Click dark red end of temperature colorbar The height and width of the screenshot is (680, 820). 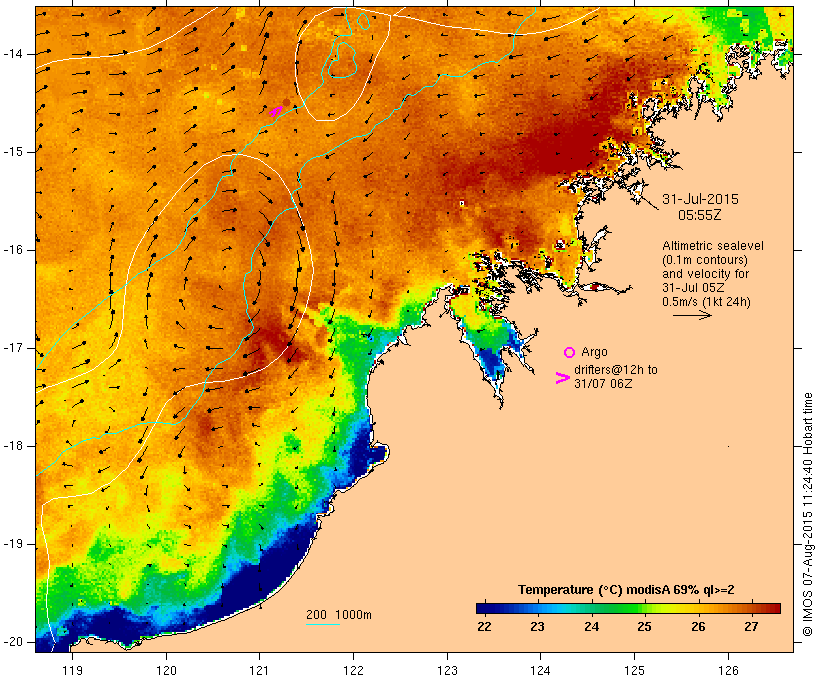773,608
